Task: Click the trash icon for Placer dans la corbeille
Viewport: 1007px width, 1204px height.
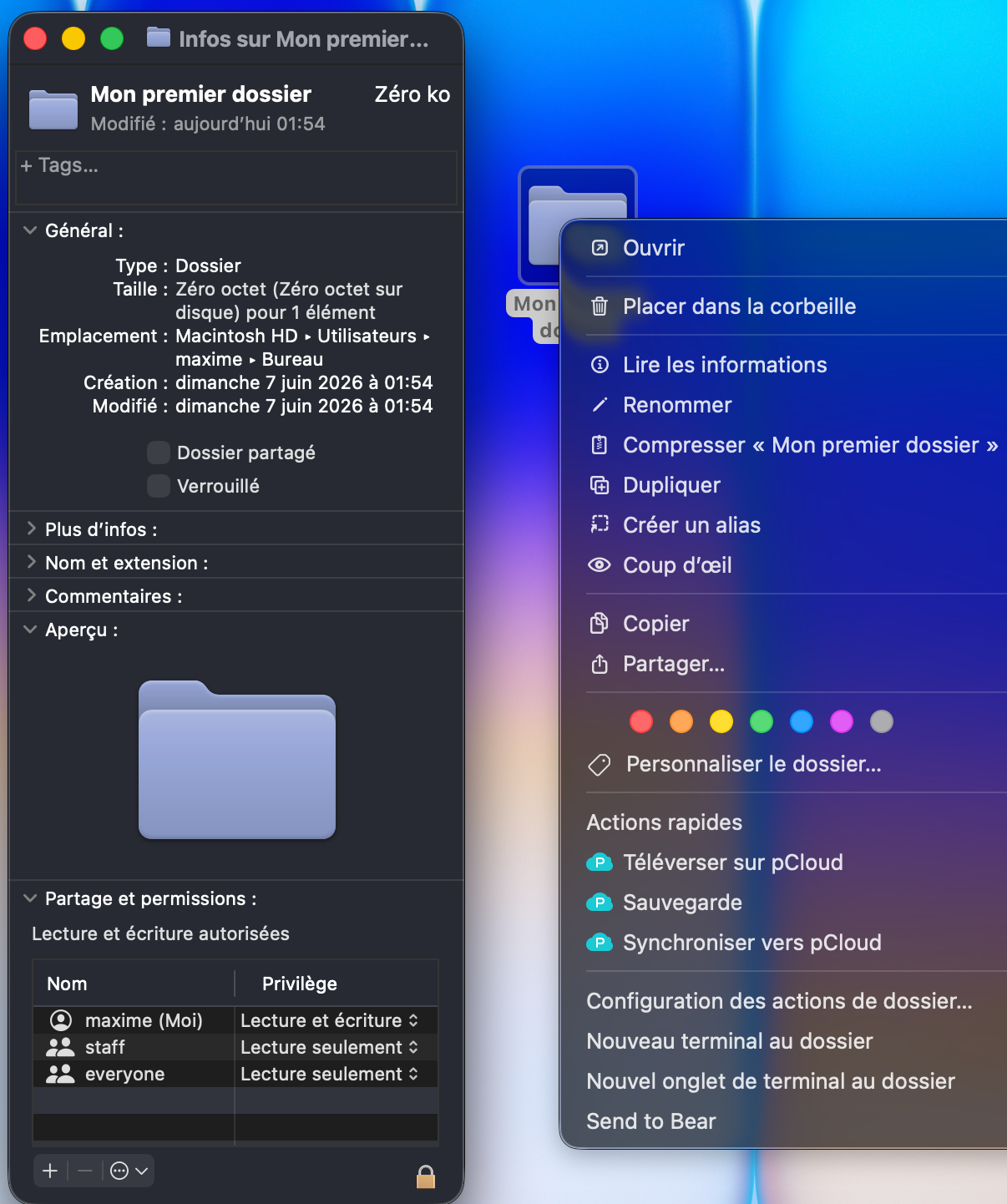Action: [600, 306]
